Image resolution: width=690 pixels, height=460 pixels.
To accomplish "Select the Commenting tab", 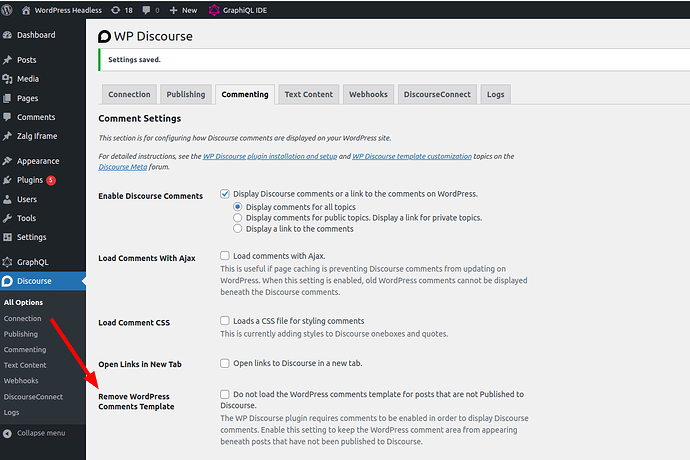I will pos(245,94).
